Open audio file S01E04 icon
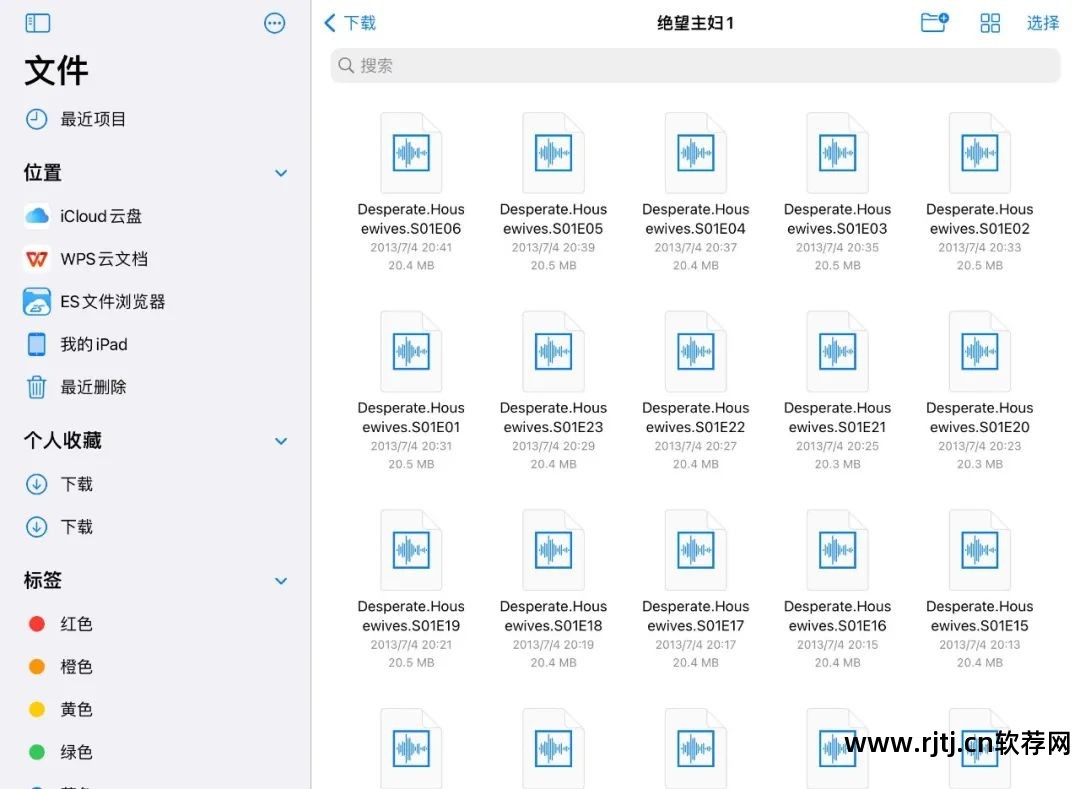This screenshot has width=1080, height=789. [696, 153]
